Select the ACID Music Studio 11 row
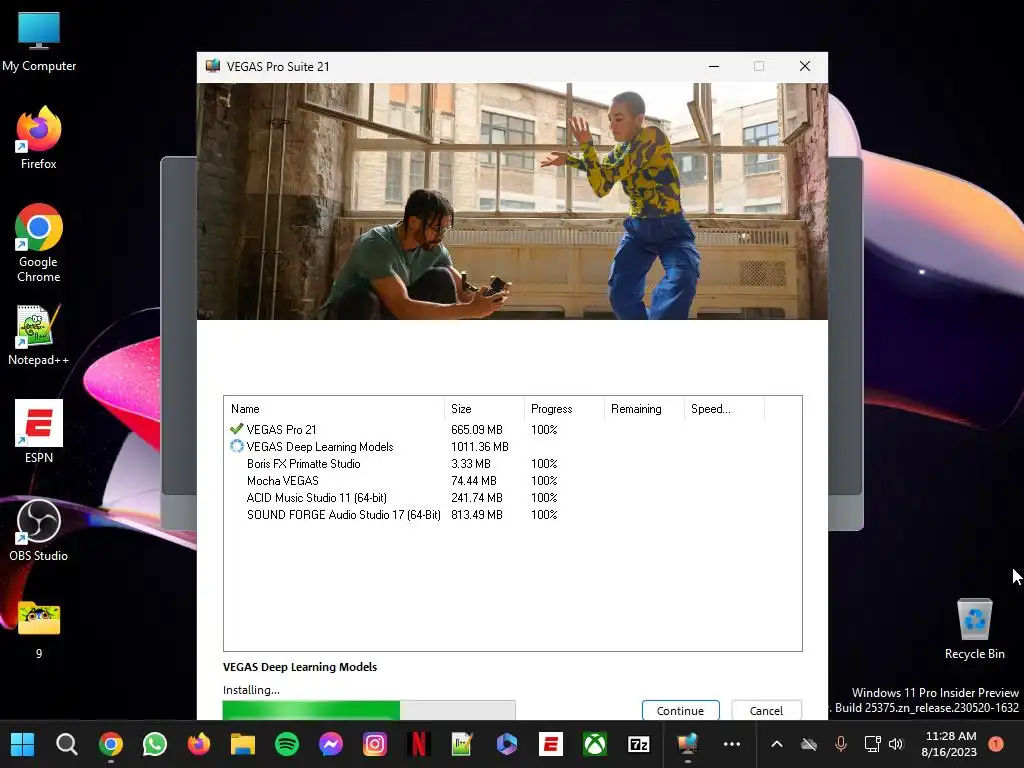1024x768 pixels. 513,498
